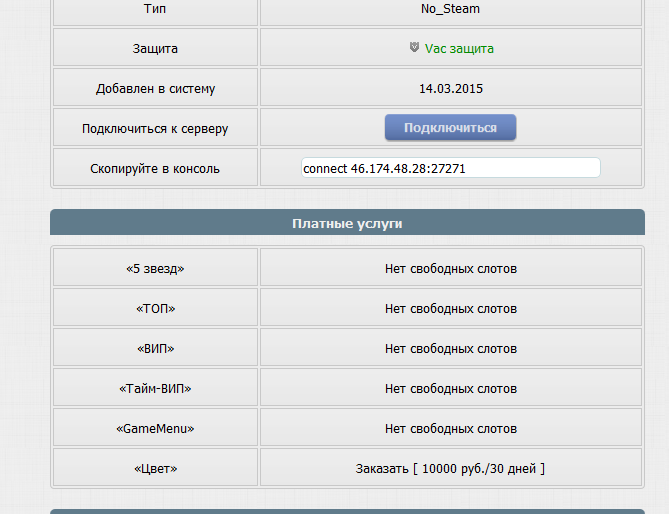Click the blue Подключиться button
Viewport: 669px width, 514px height.
coord(450,127)
